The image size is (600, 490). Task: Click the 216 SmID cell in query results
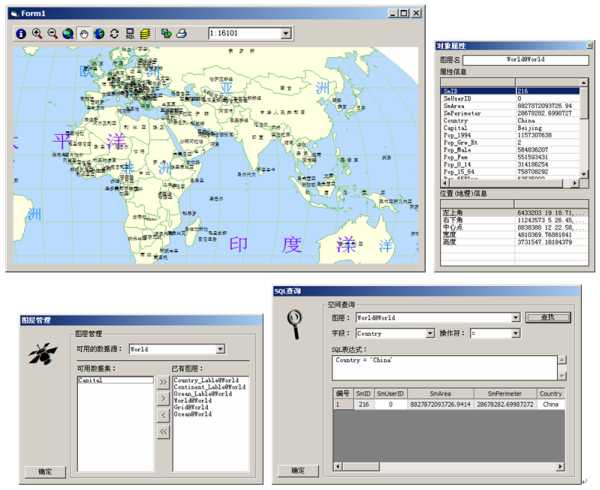click(x=363, y=404)
